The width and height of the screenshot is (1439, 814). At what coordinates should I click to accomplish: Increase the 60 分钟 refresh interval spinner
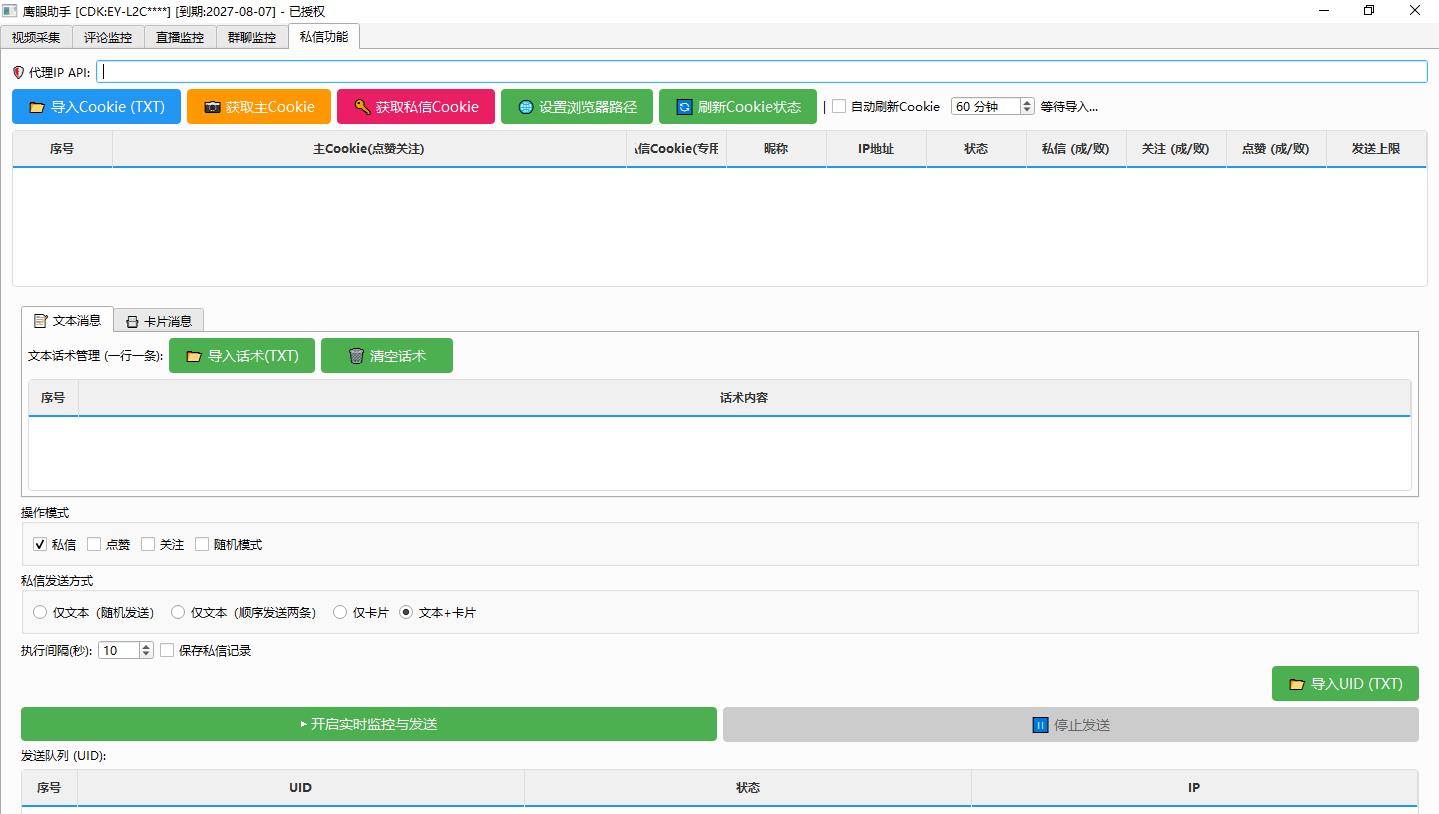[x=1027, y=102]
